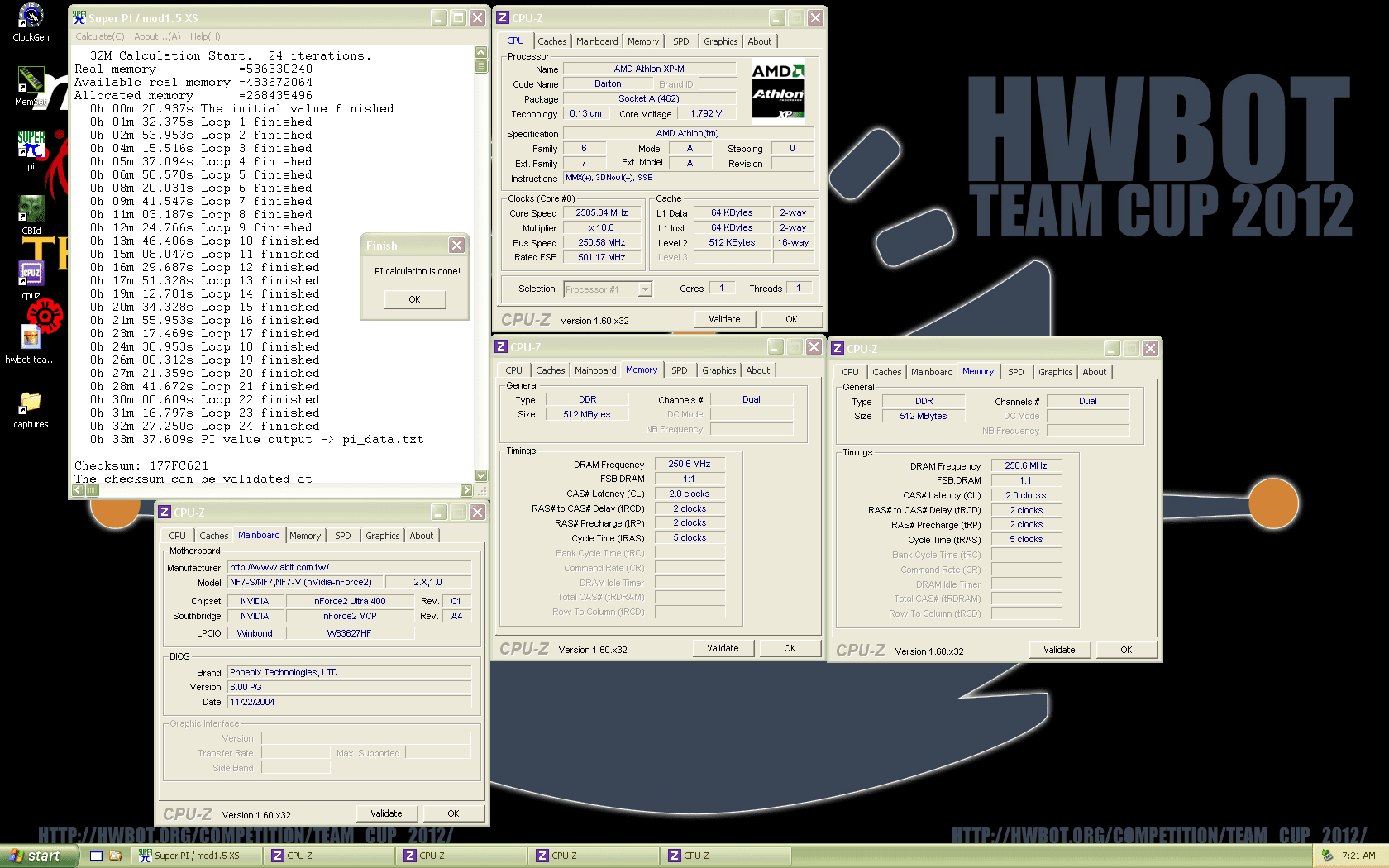Image resolution: width=1389 pixels, height=868 pixels.
Task: Close the Finish dialog with X
Action: [456, 246]
